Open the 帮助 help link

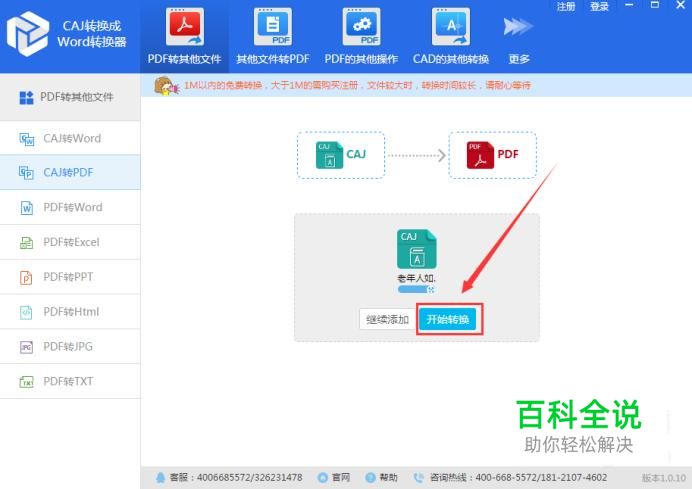pyautogui.click(x=389, y=478)
